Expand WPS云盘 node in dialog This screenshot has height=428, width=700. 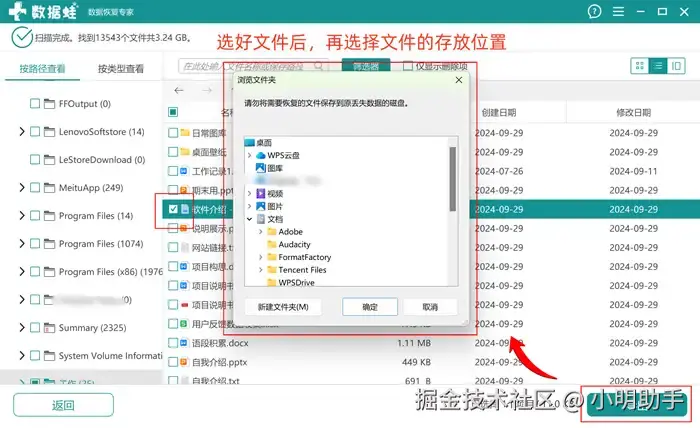[x=250, y=155]
